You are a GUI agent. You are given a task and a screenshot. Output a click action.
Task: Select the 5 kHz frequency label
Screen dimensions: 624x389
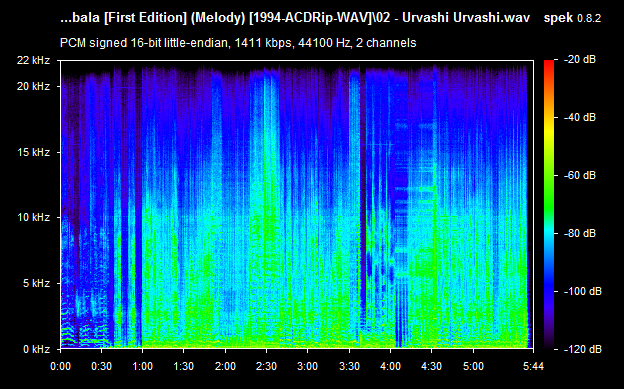click(x=36, y=283)
